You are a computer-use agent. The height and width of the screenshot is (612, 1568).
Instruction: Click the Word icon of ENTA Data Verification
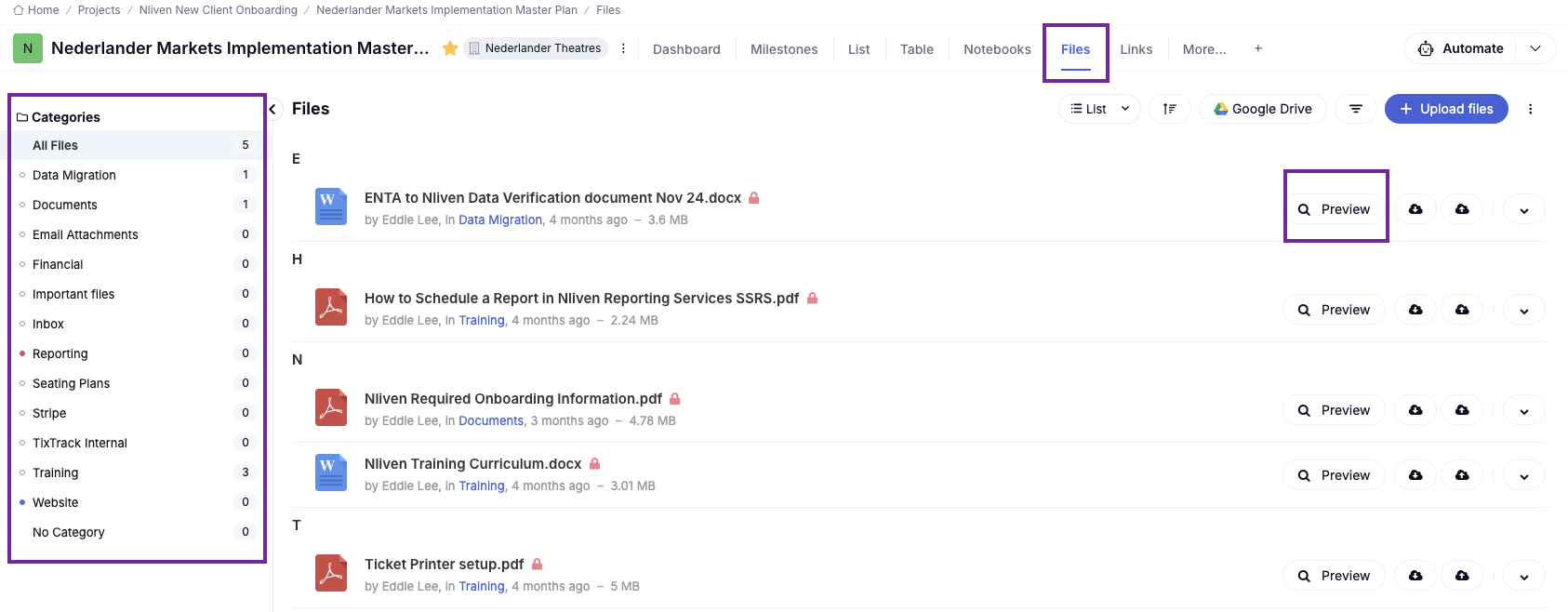(331, 206)
